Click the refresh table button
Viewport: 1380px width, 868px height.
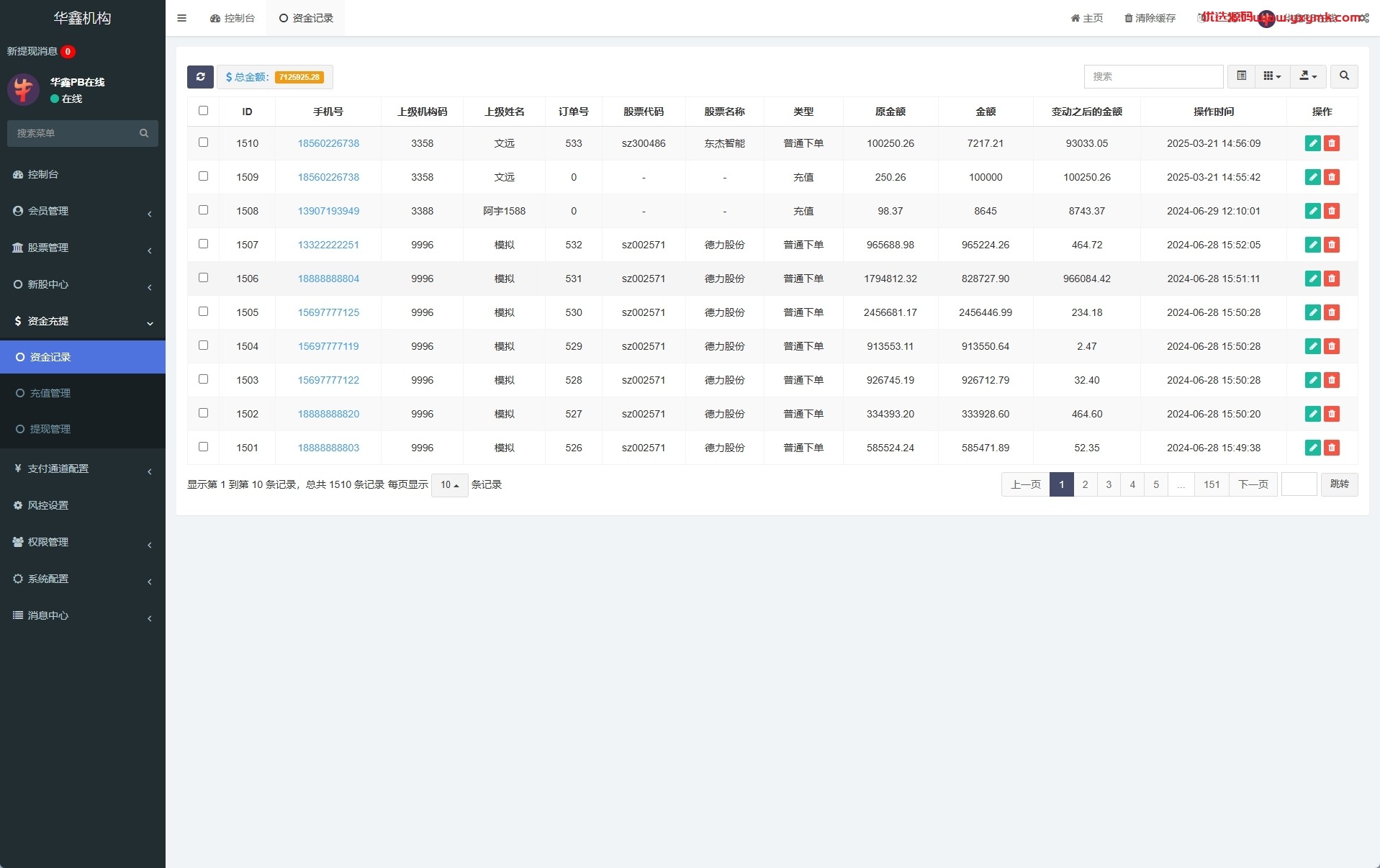pos(200,77)
